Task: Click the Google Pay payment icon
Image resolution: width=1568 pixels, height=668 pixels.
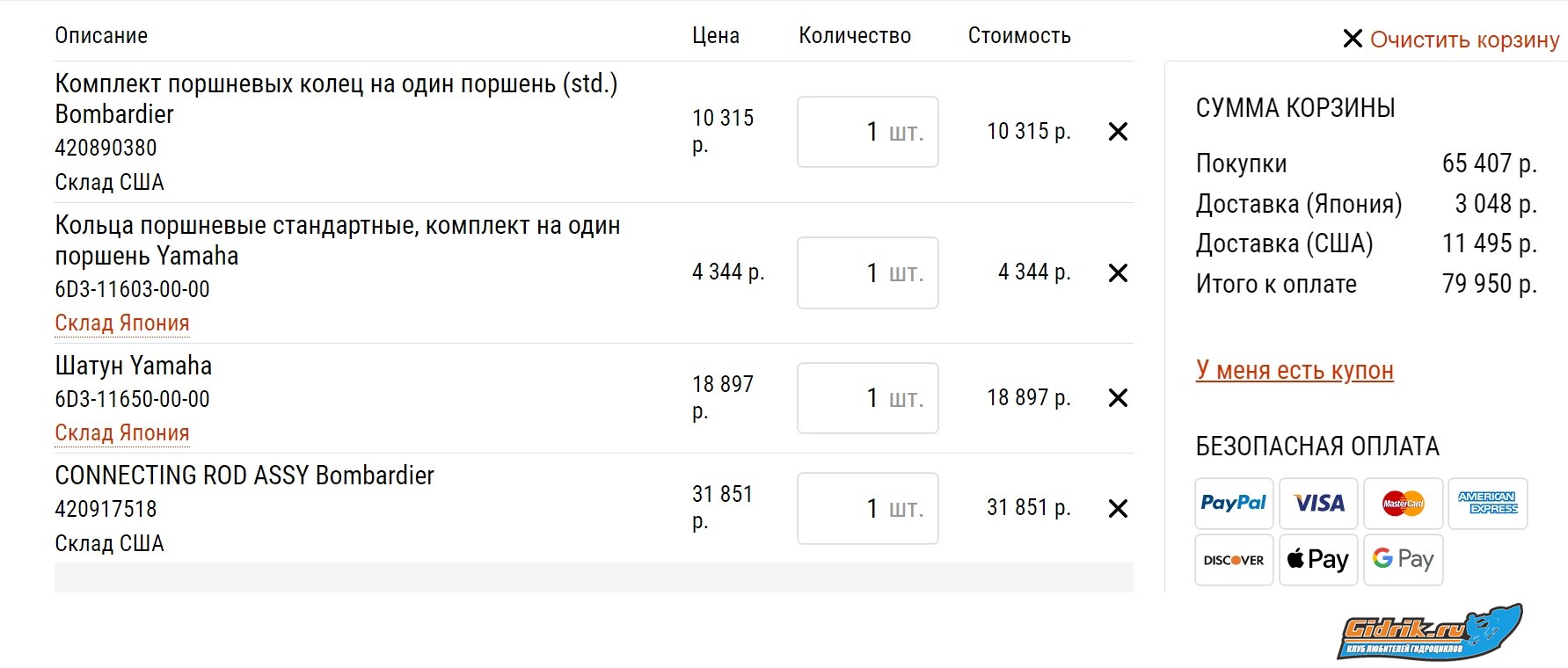Action: click(x=1403, y=560)
